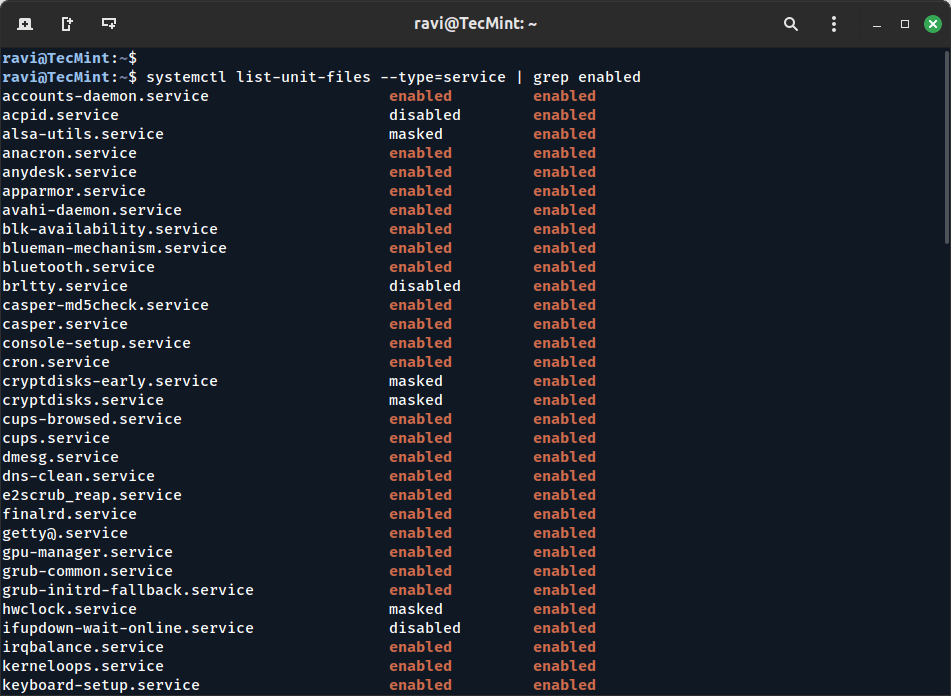Select anydesk.service text

[70, 172]
